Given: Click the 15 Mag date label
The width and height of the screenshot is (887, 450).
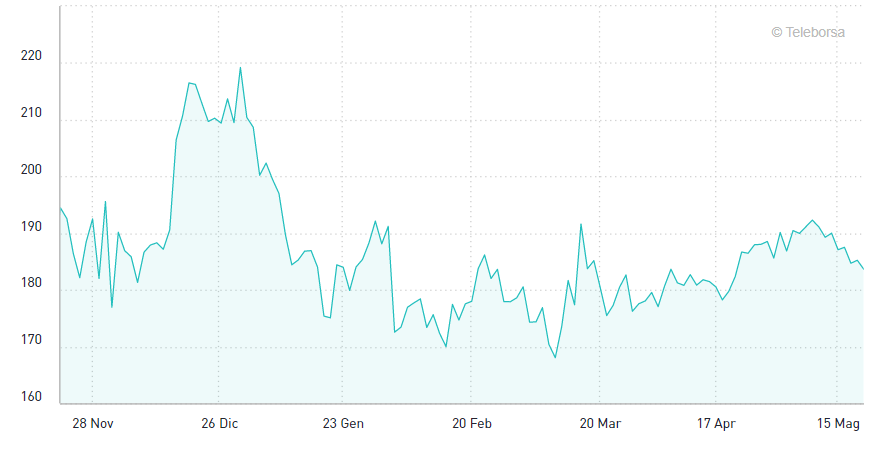Looking at the screenshot, I should (x=840, y=424).
